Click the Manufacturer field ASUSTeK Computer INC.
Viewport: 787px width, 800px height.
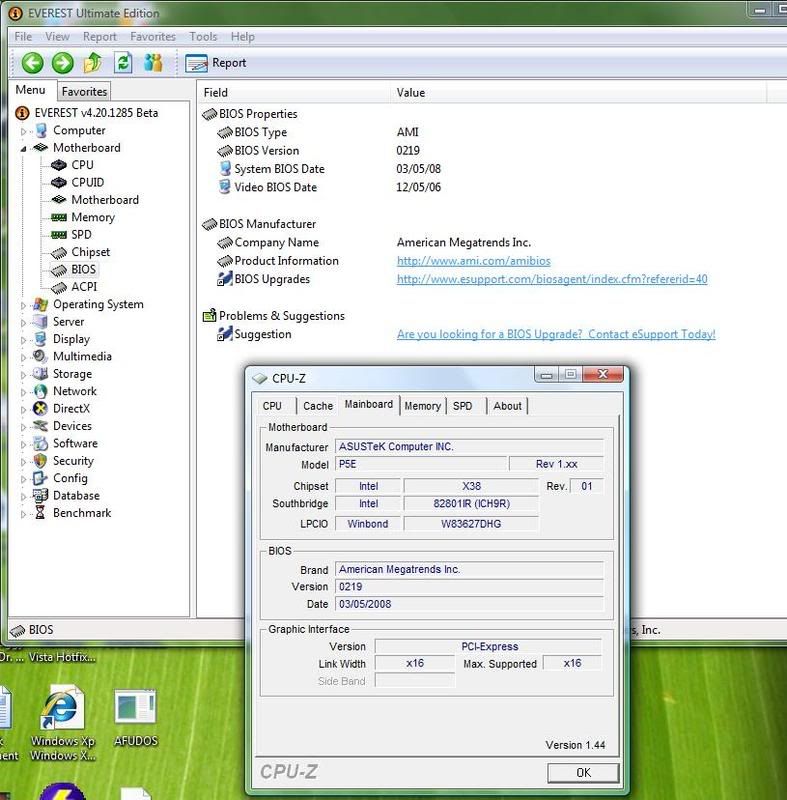pos(469,447)
